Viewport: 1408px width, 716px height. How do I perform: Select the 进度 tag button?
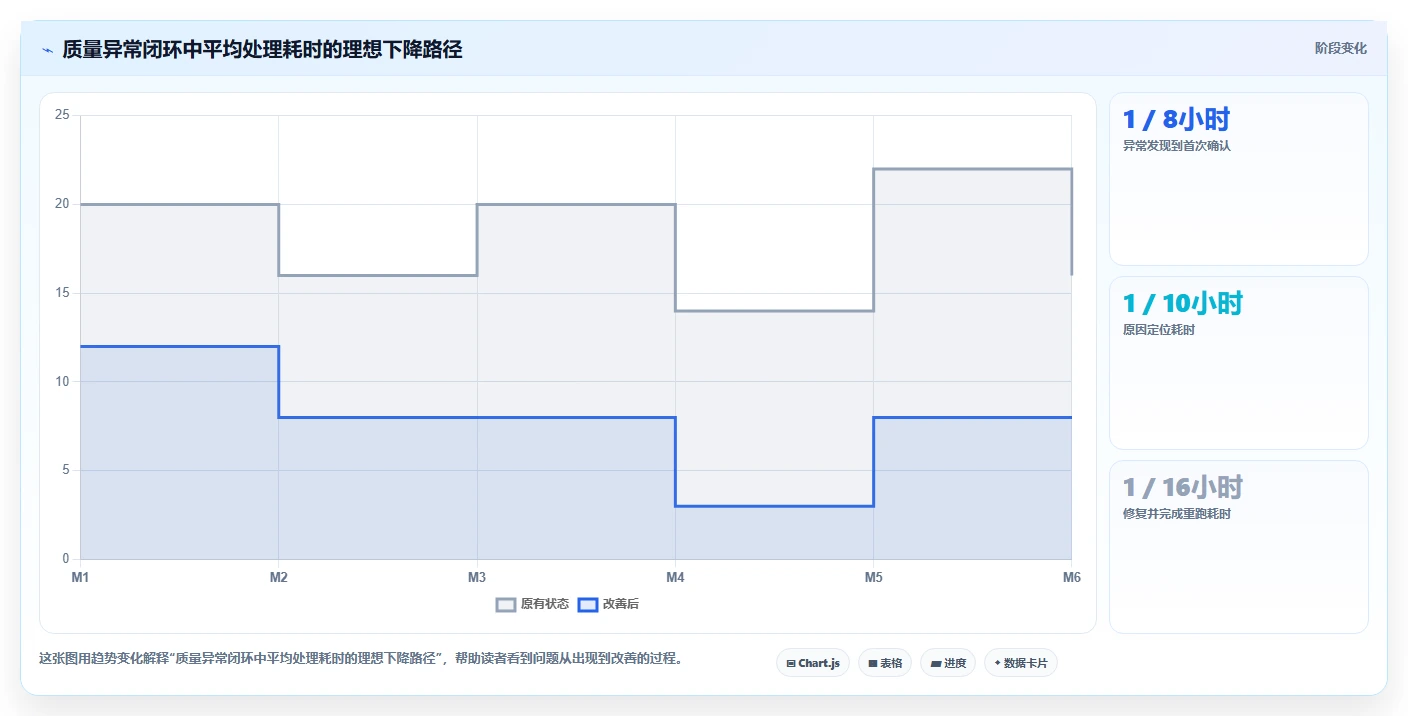coord(948,663)
